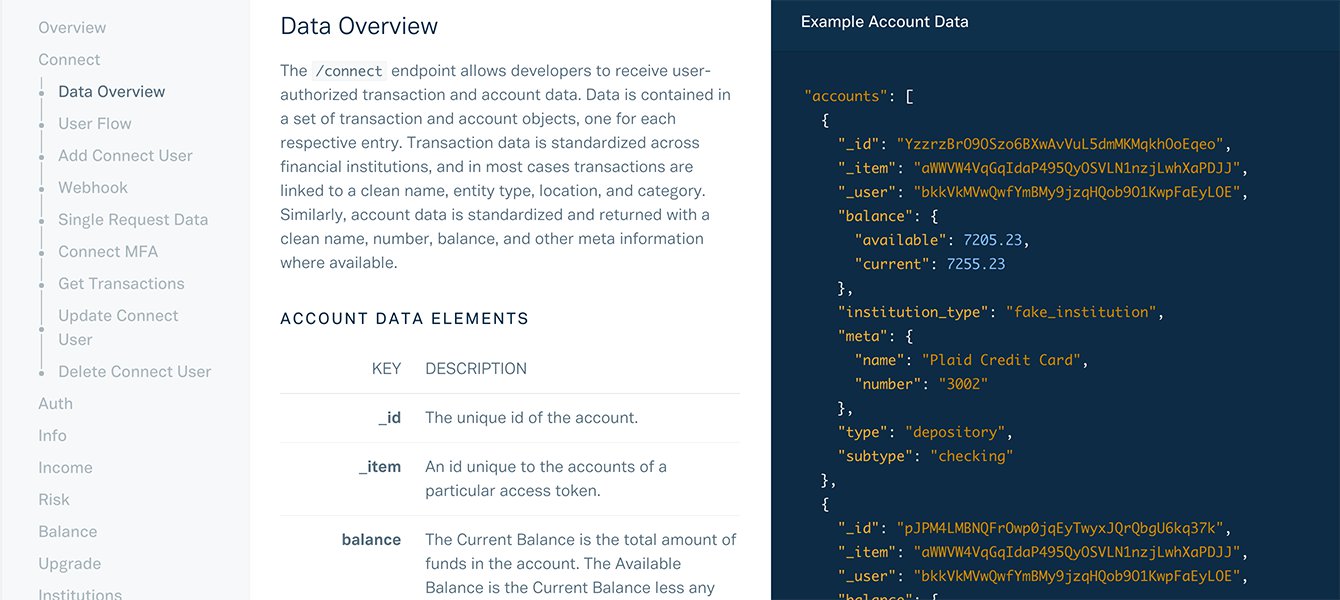Image resolution: width=1340 pixels, height=600 pixels.
Task: Expand the Connect section in sidebar
Action: (x=69, y=59)
